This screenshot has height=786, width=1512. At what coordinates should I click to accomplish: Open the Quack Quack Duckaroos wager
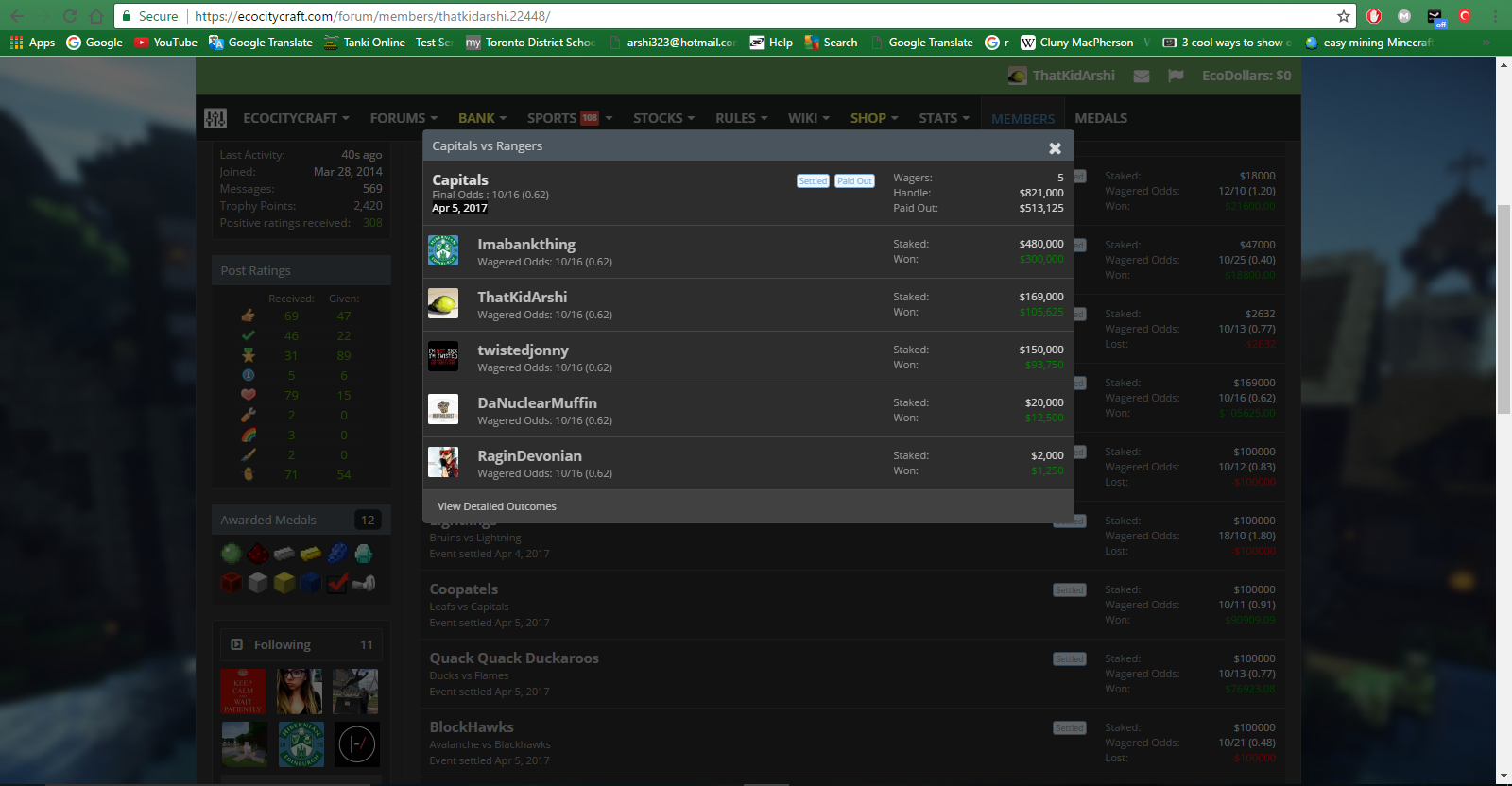(x=514, y=658)
